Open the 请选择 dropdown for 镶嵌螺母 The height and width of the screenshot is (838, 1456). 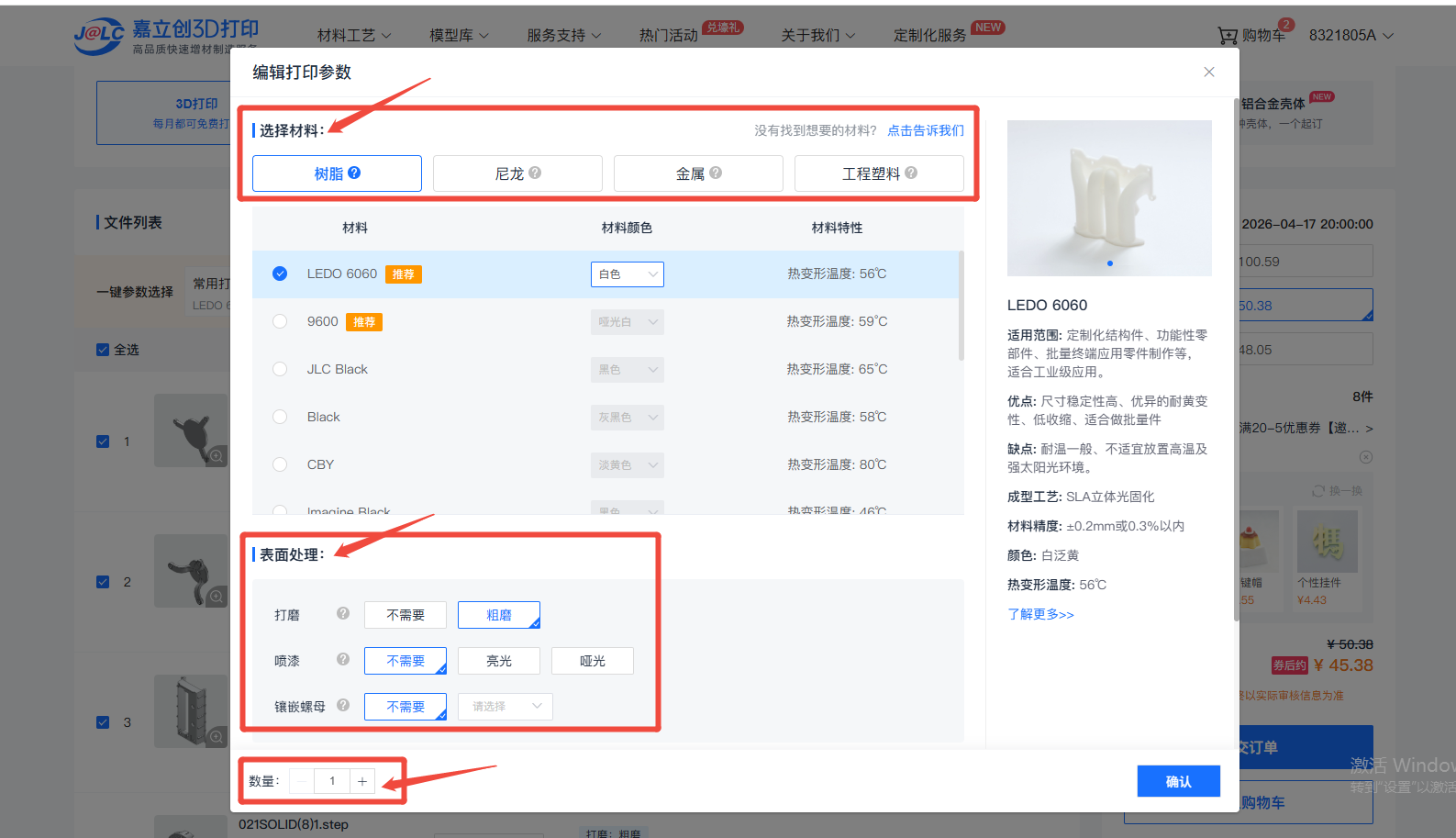[x=506, y=706]
